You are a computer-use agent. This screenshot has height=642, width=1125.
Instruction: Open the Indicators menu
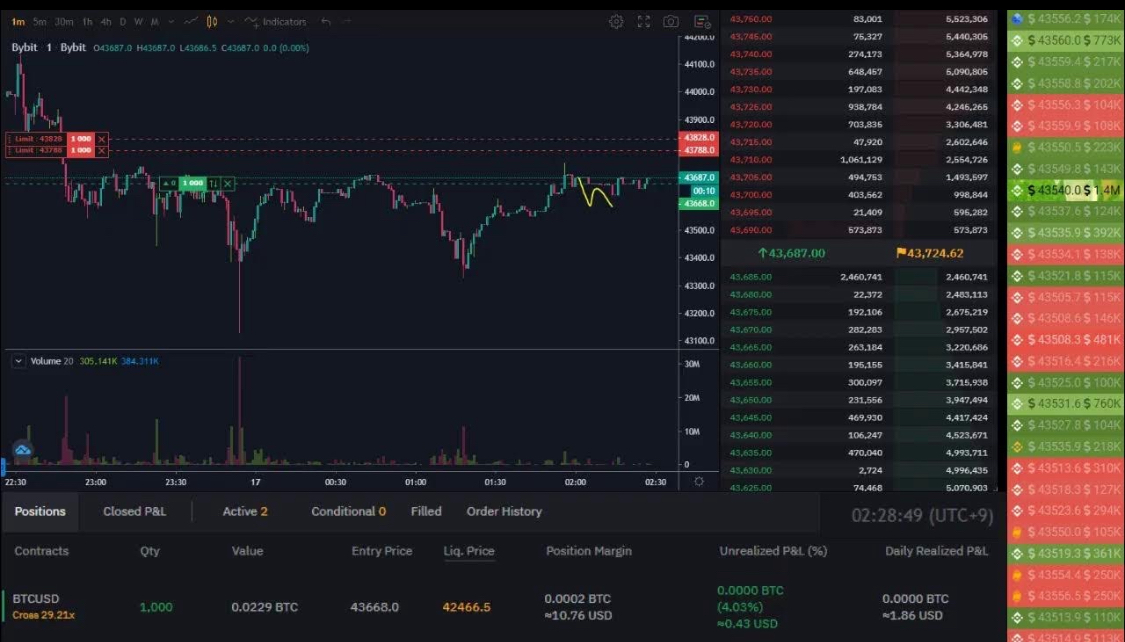pyautogui.click(x=276, y=22)
